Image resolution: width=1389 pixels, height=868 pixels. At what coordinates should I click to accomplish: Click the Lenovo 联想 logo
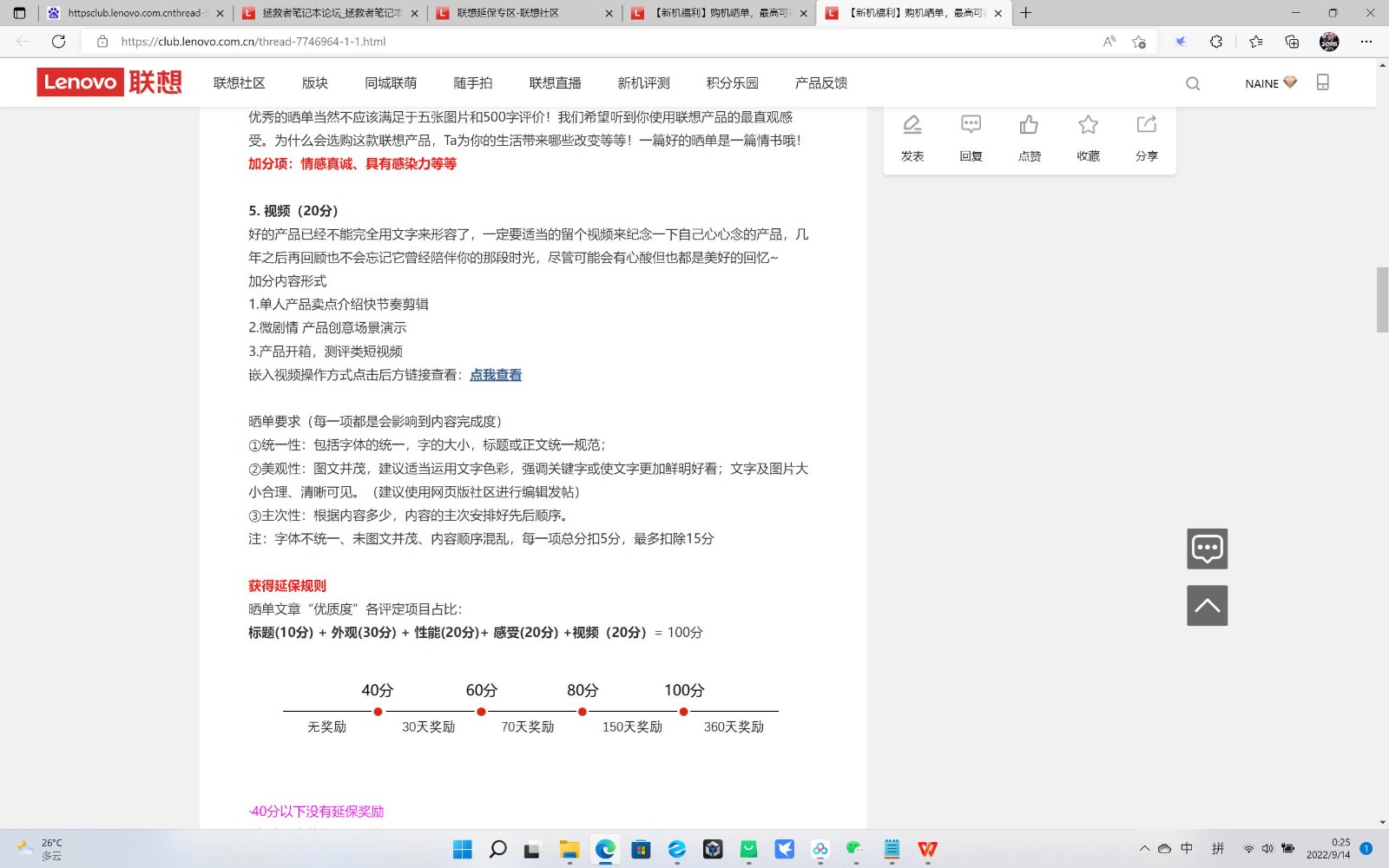click(109, 82)
